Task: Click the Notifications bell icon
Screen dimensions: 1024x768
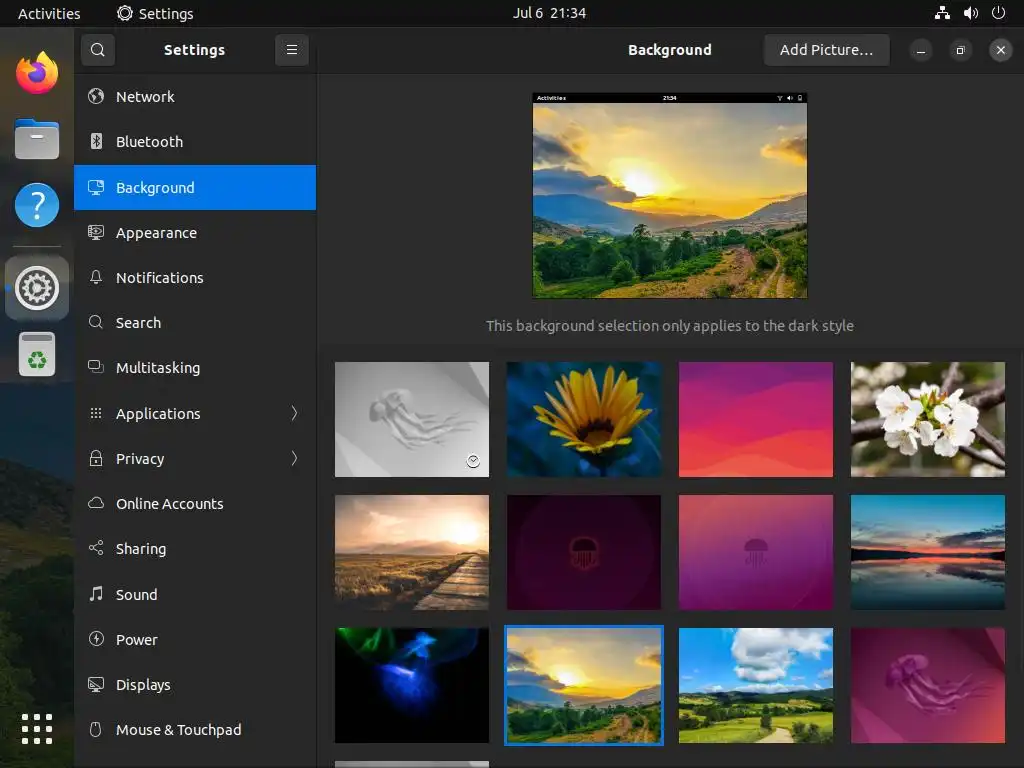Action: [x=96, y=277]
